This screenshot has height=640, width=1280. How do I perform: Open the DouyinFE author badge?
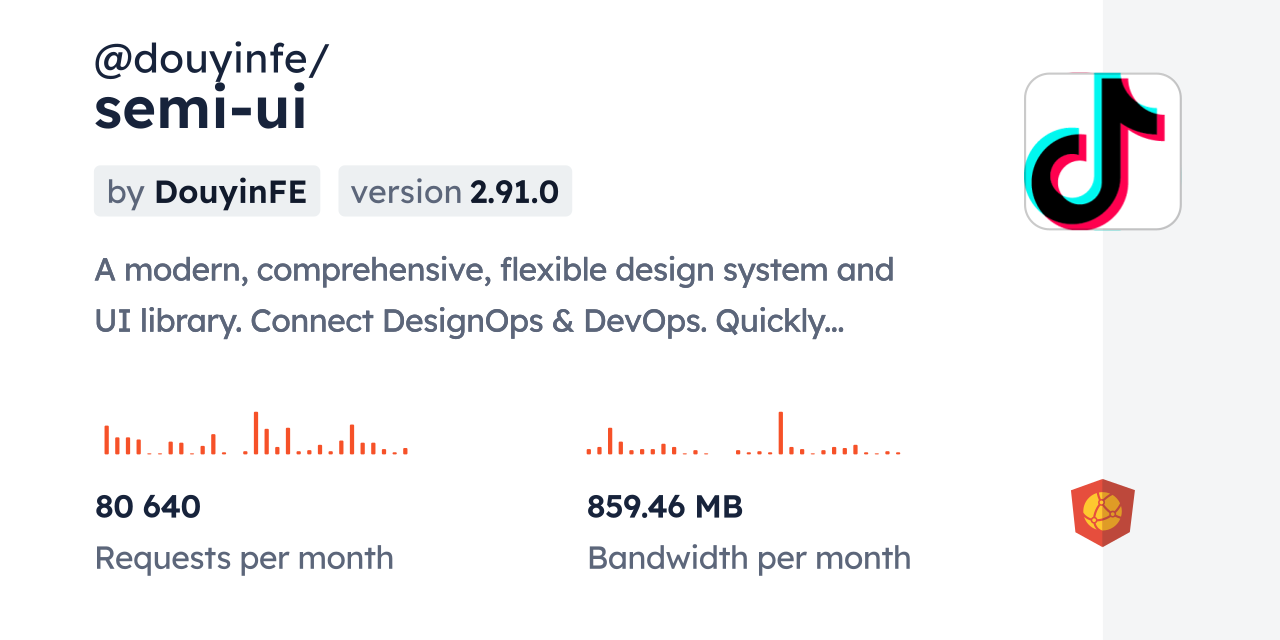[x=207, y=191]
